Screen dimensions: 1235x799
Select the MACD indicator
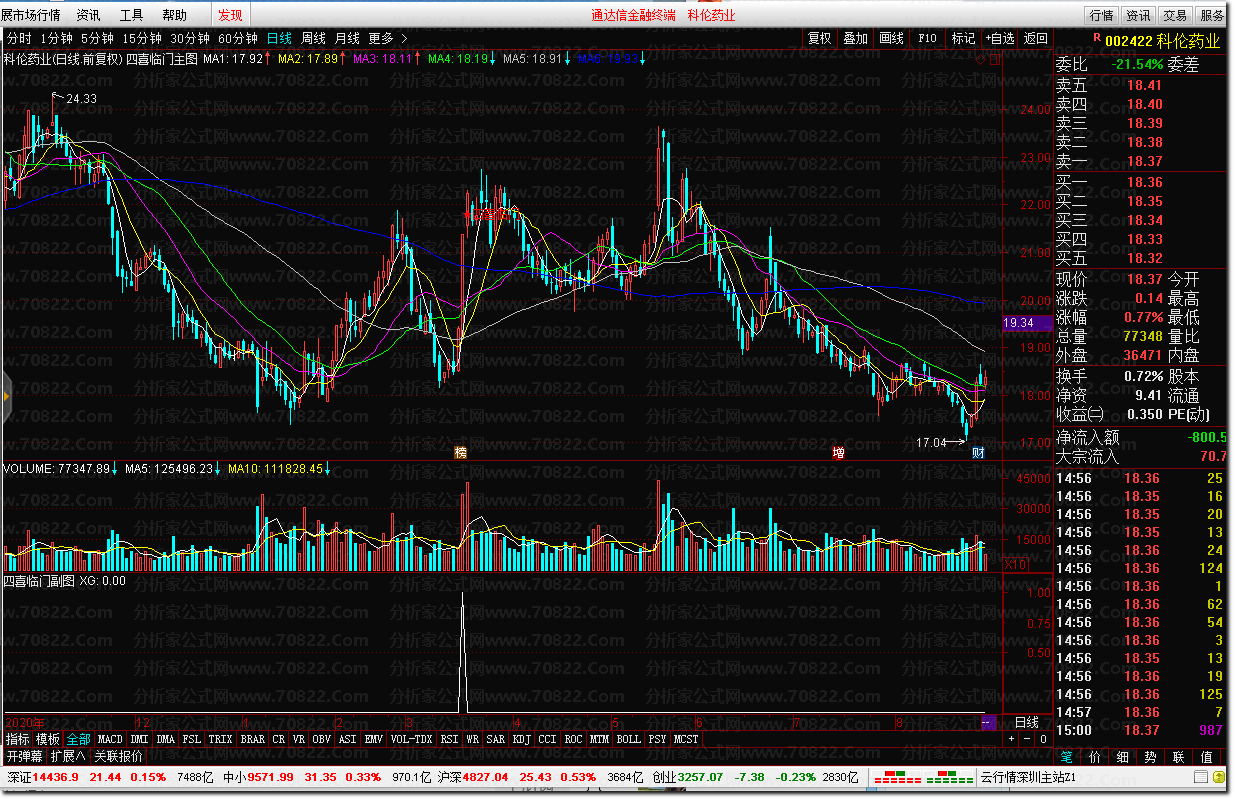(110, 739)
